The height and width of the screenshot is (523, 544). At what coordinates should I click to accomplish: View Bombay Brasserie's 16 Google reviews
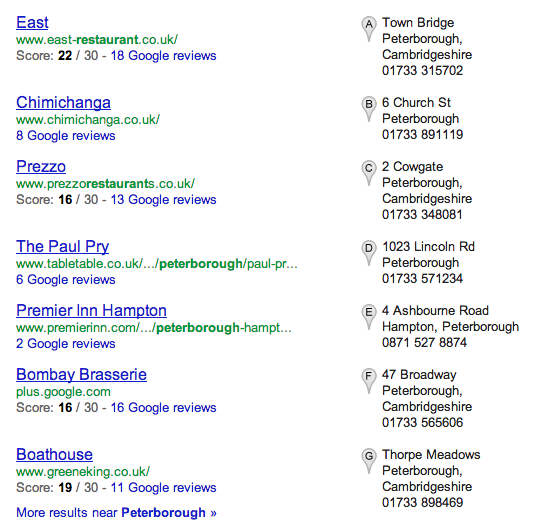tap(163, 407)
